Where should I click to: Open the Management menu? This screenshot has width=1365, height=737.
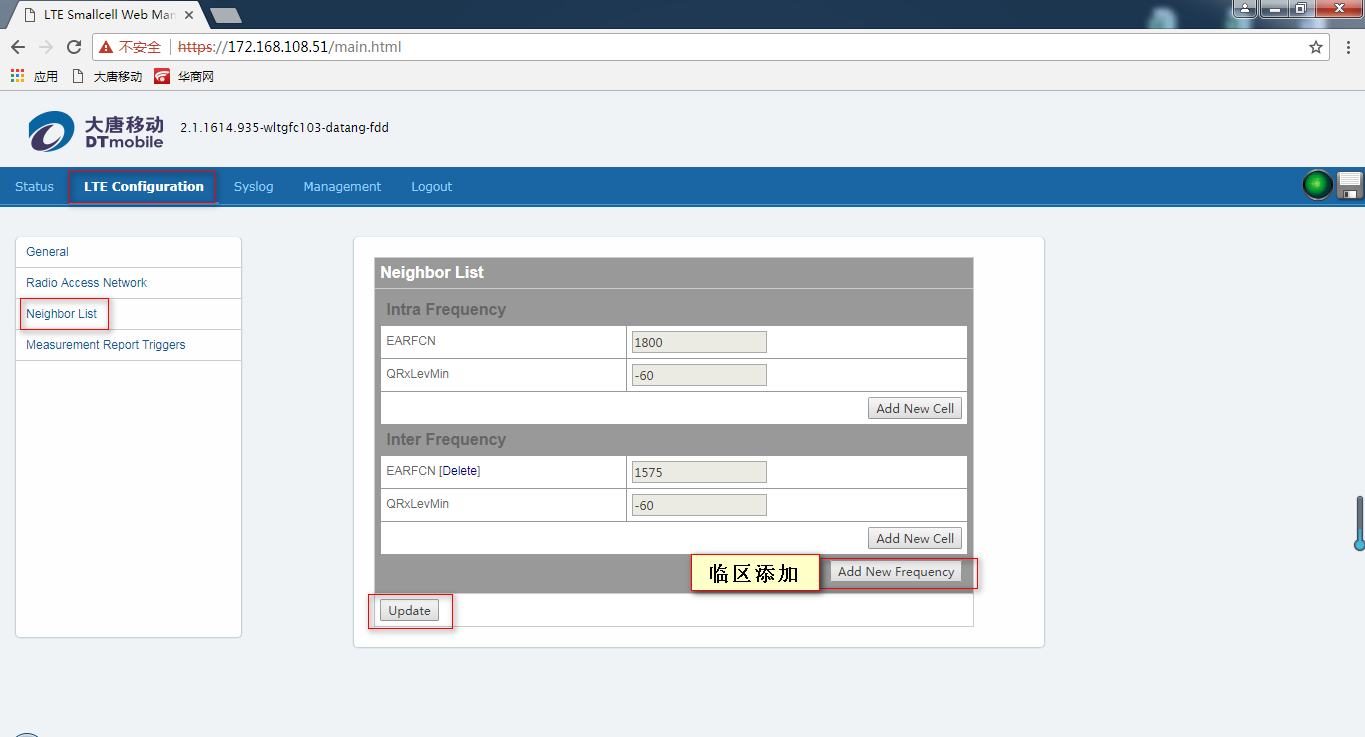(x=342, y=187)
